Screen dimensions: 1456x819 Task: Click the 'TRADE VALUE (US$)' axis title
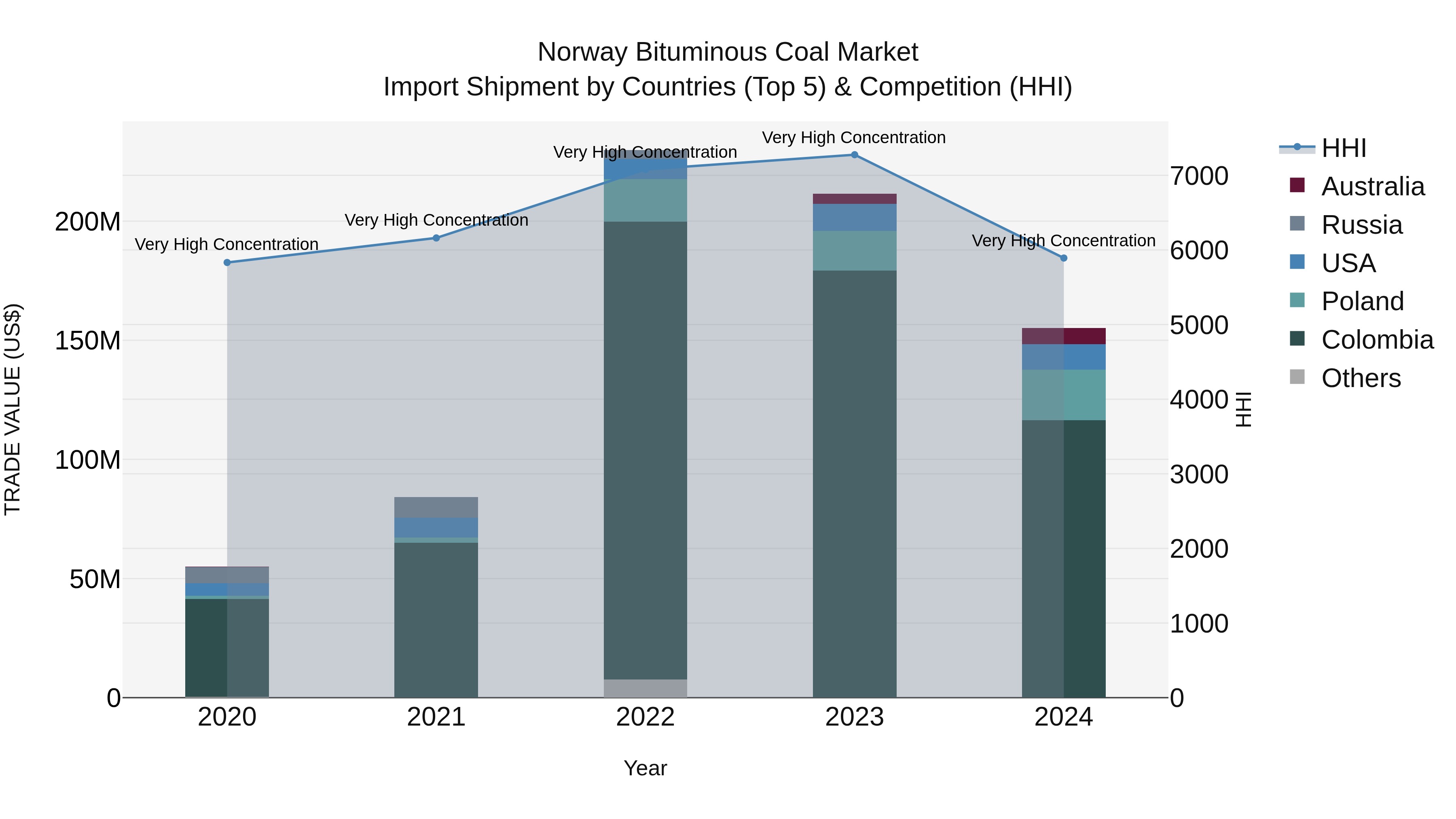[13, 409]
